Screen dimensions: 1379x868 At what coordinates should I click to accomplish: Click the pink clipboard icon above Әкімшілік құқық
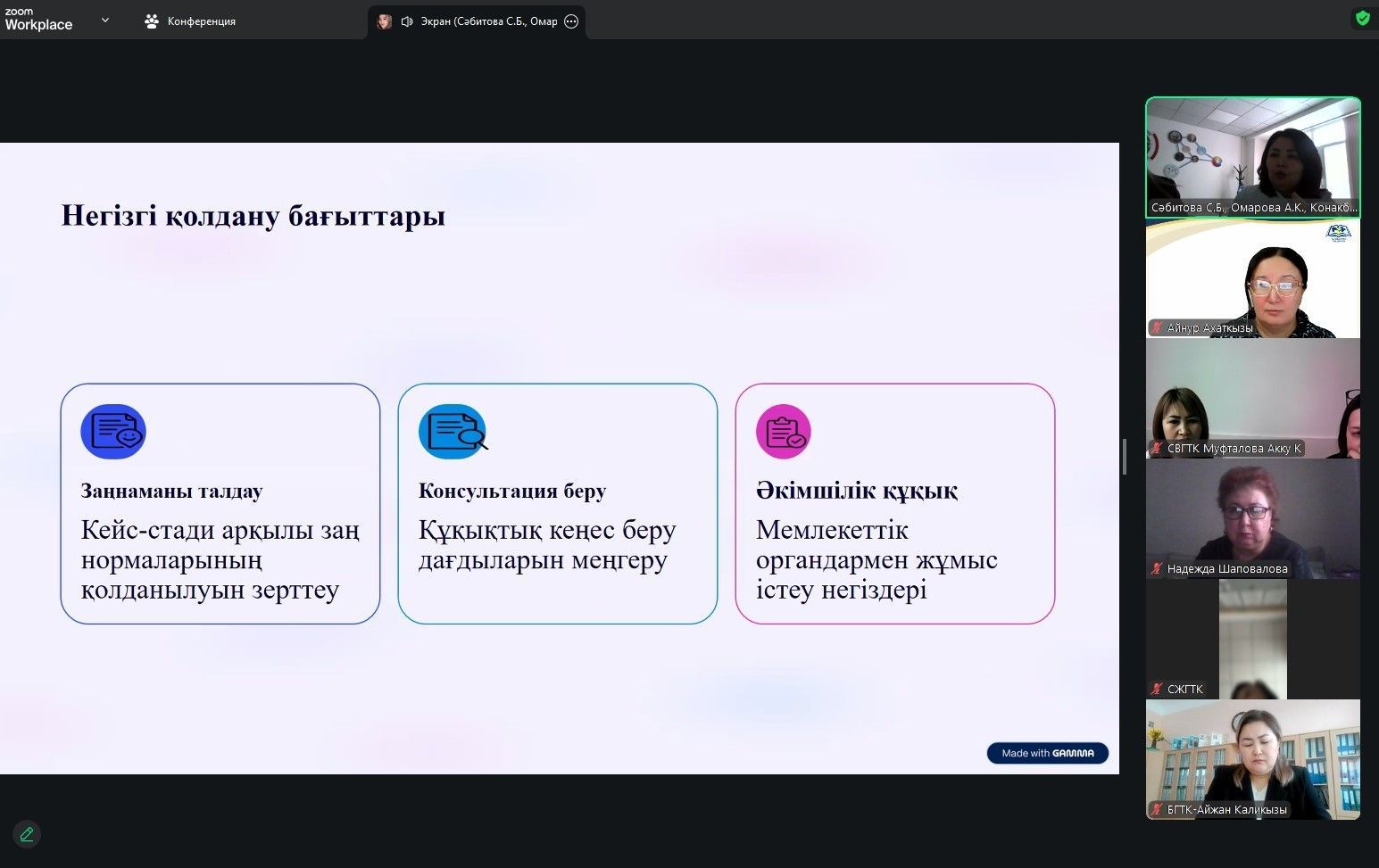coord(783,432)
